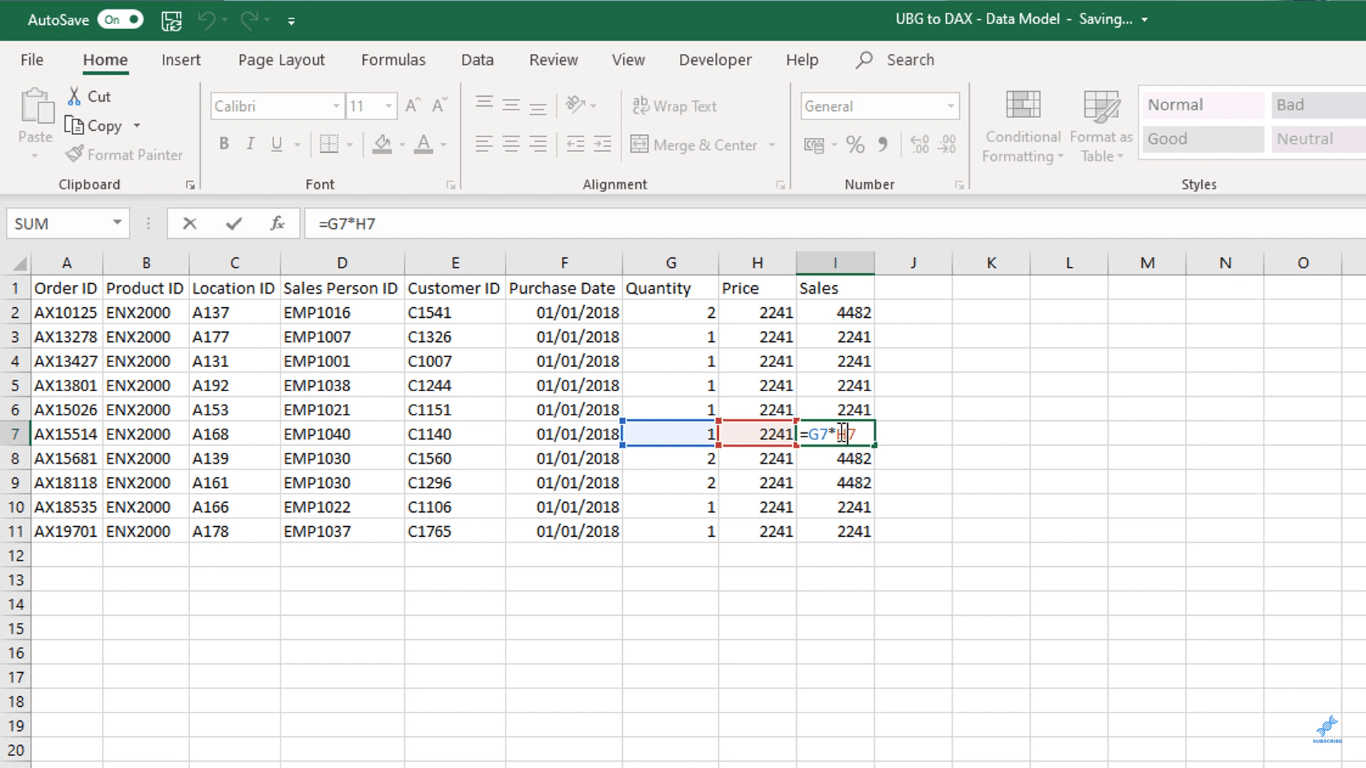Click the Percent Style icon
Image resolution: width=1366 pixels, height=768 pixels.
(x=855, y=145)
